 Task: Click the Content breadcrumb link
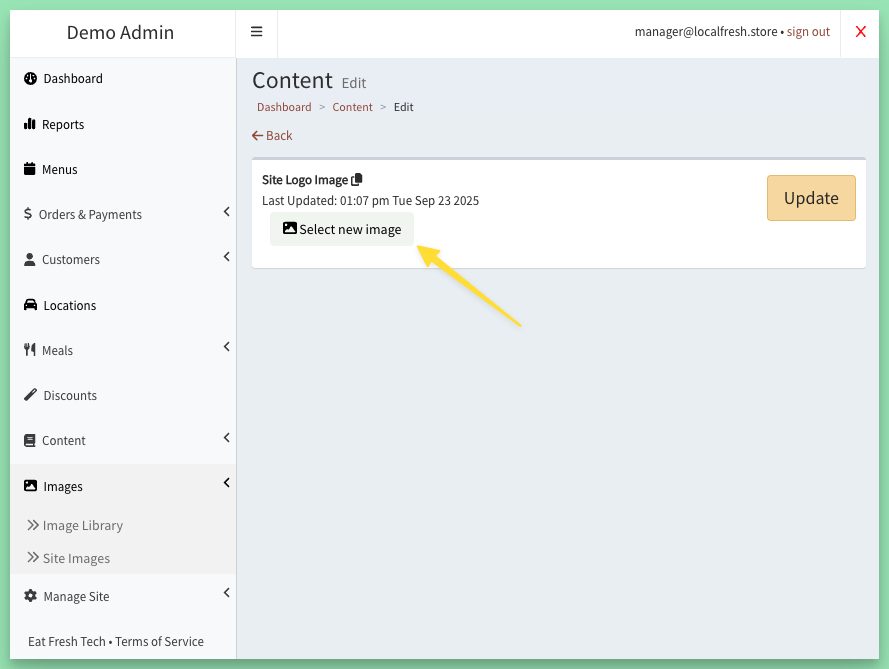[x=353, y=107]
